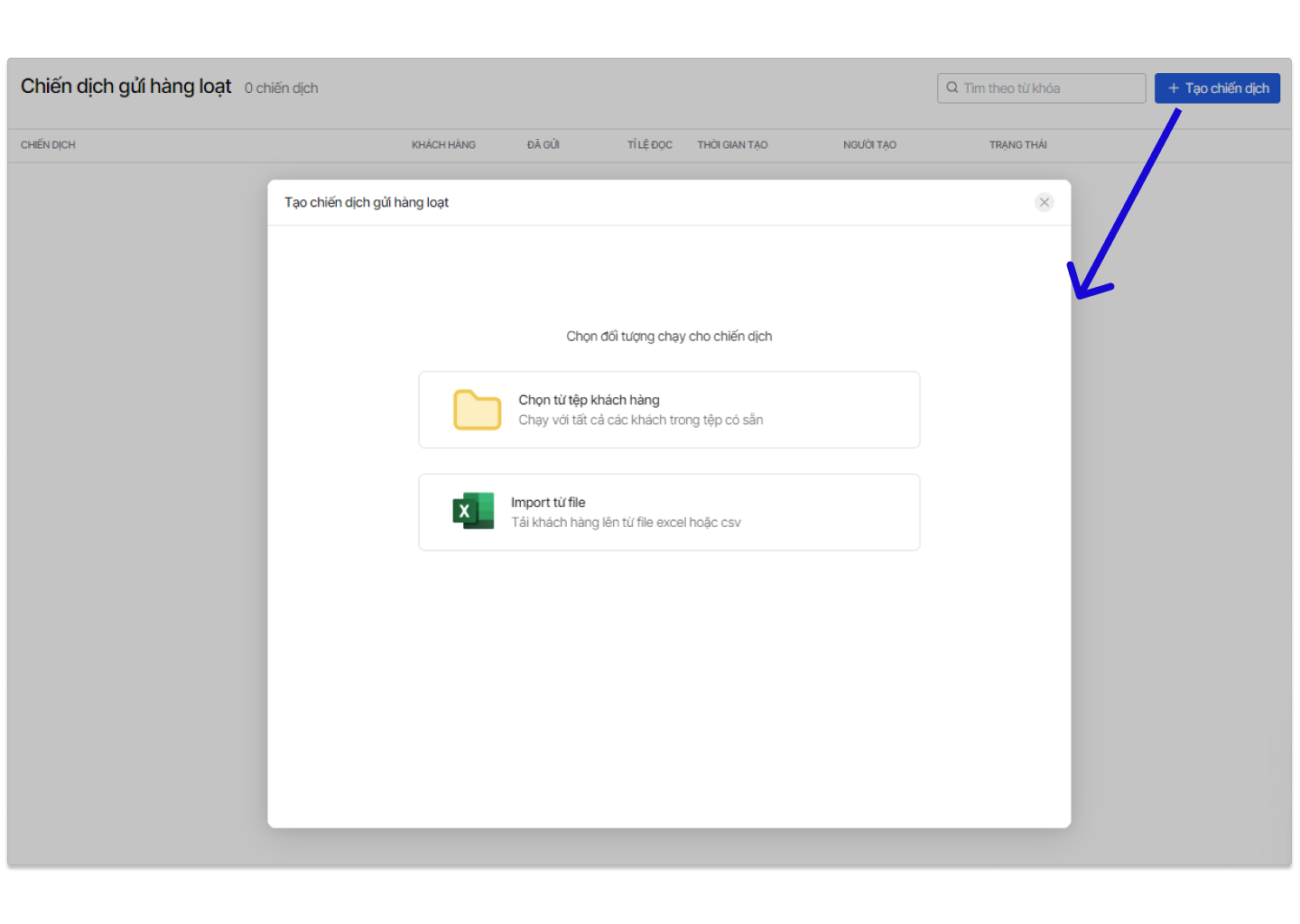Sort by the ĐÃ GỬI column header
1300x924 pixels.
pos(543,145)
